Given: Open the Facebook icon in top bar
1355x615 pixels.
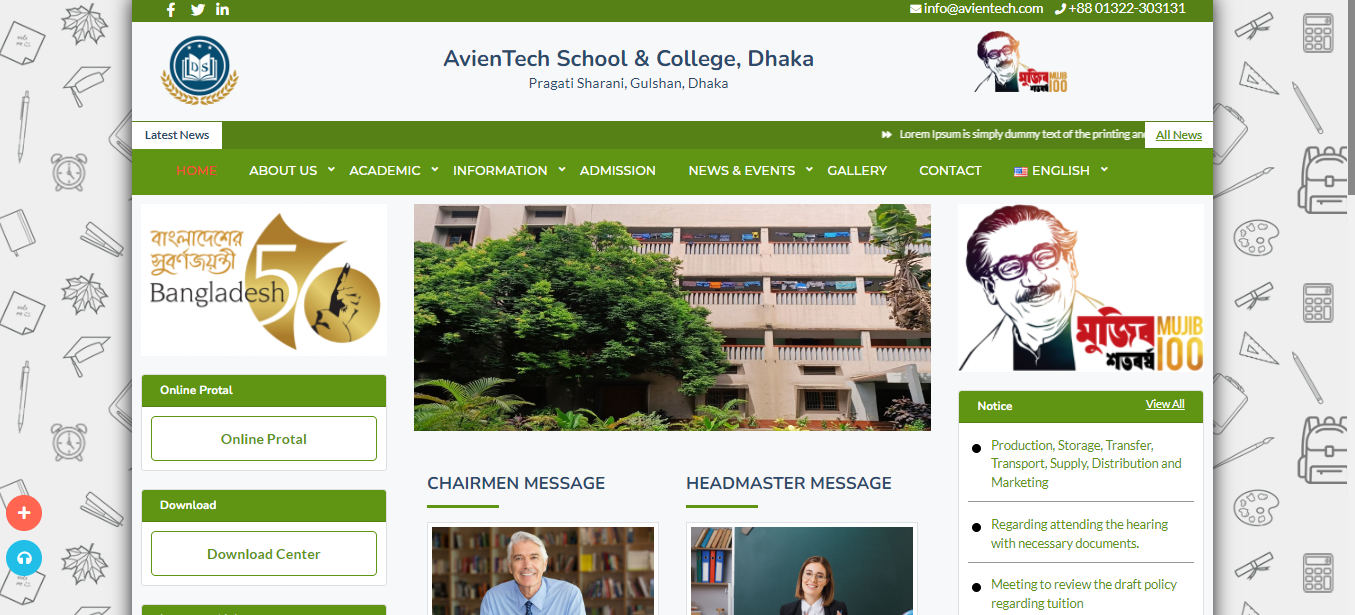Looking at the screenshot, I should 171,10.
